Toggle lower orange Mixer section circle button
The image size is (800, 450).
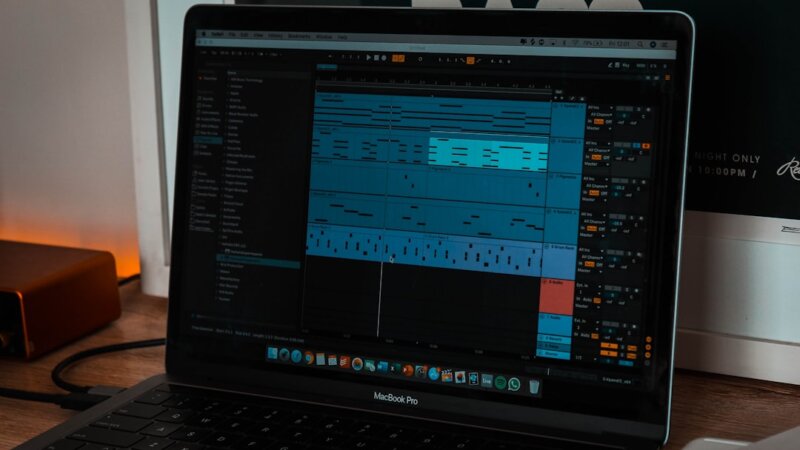pos(648,355)
